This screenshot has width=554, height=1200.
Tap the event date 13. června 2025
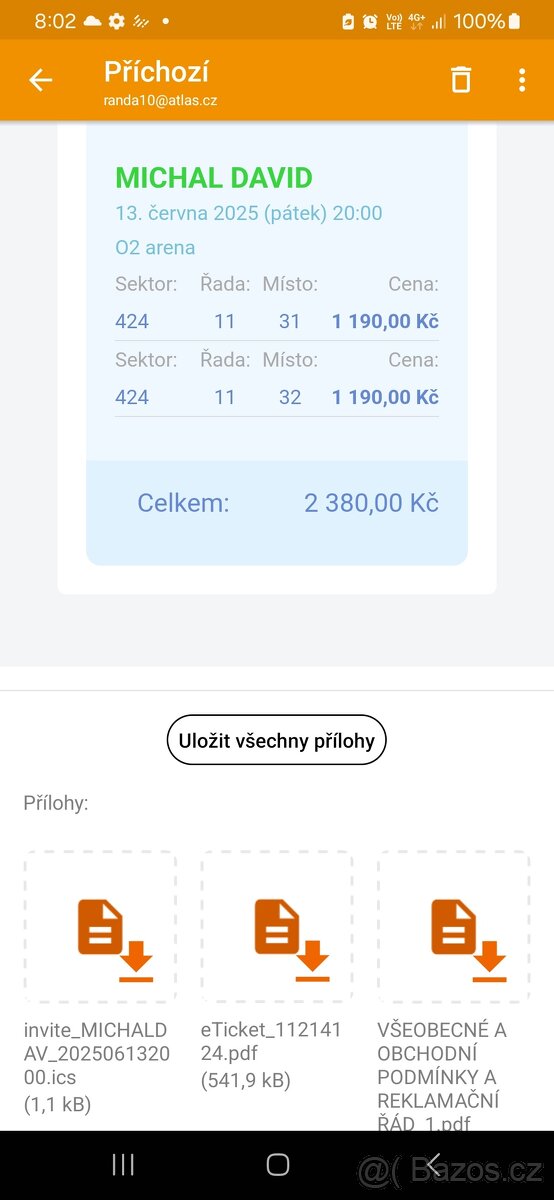(x=248, y=213)
